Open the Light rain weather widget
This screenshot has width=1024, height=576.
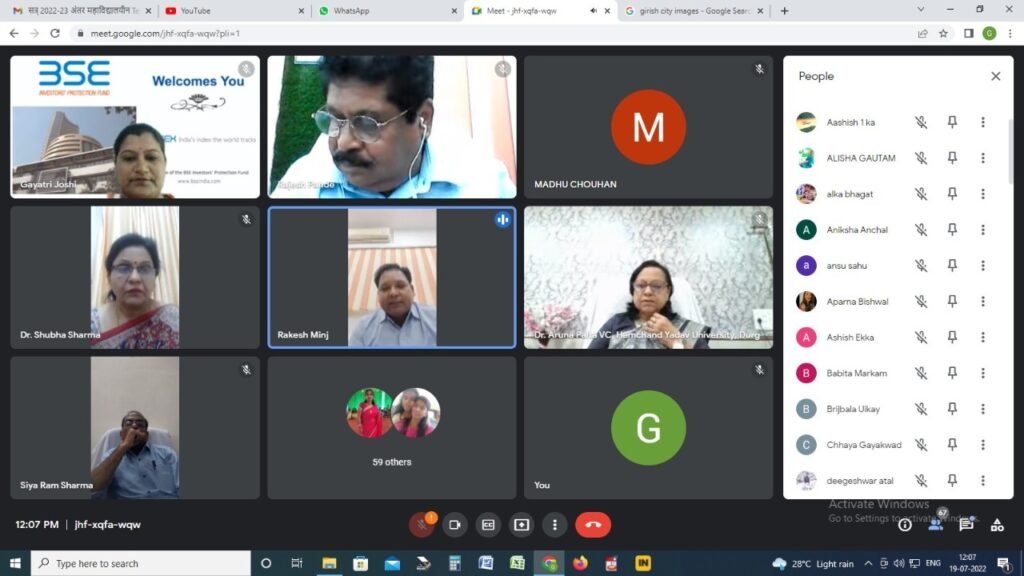[x=812, y=564]
